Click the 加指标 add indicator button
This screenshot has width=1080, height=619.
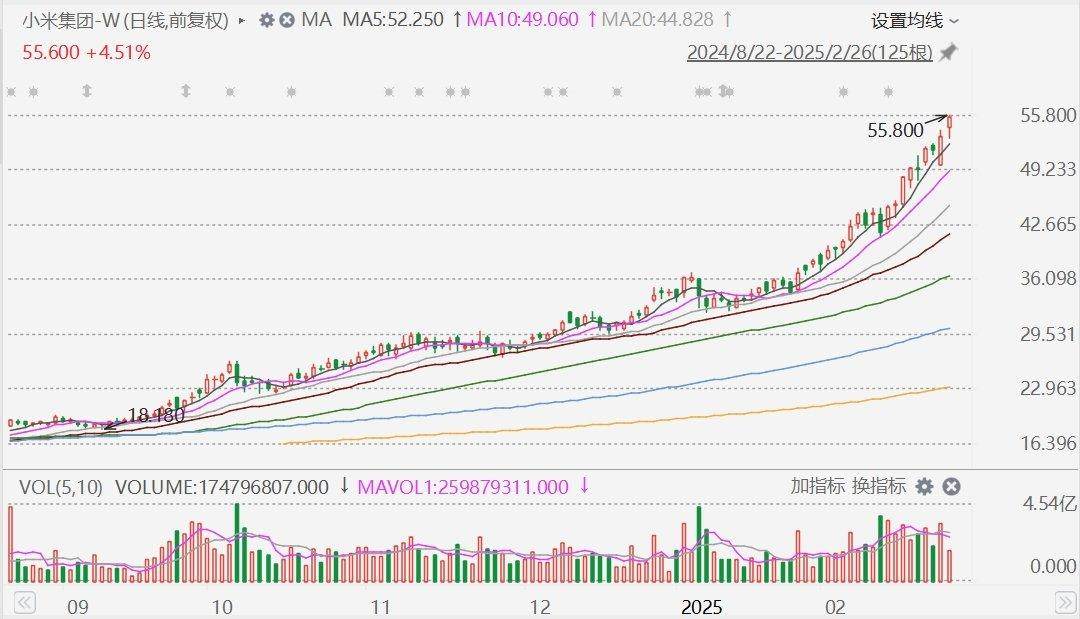(817, 487)
